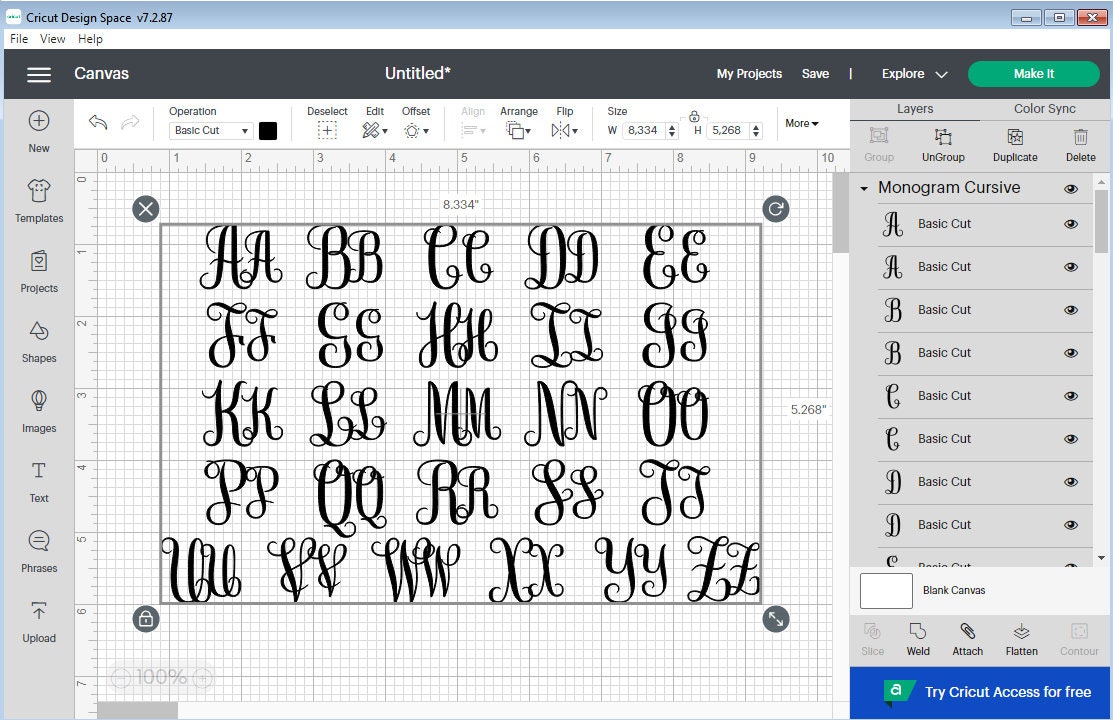Open the Operation dropdown showing Basic Cut
The height and width of the screenshot is (720, 1113).
click(208, 130)
